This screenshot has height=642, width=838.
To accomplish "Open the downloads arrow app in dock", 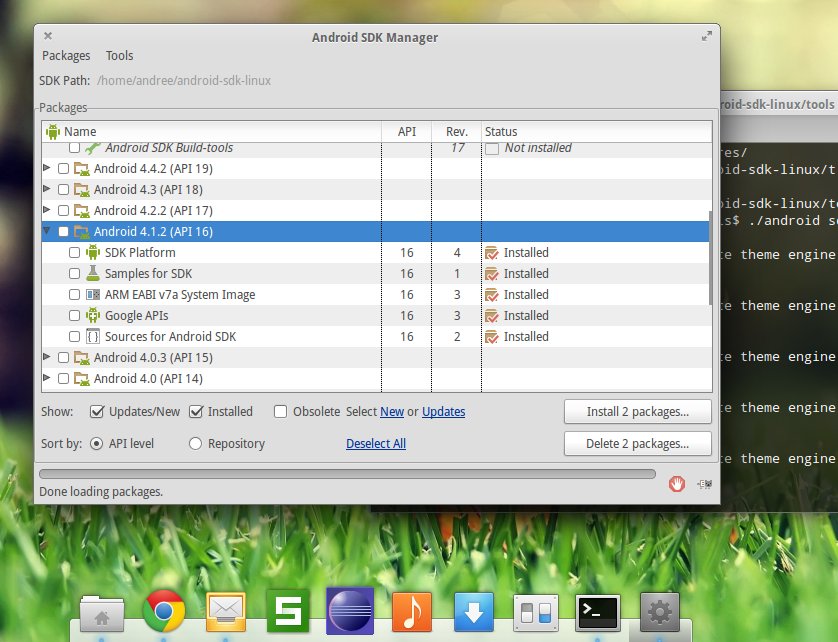I will tap(474, 612).
